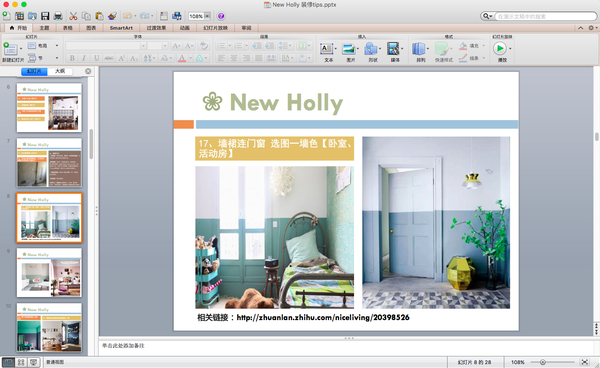This screenshot has height=368, width=600.
Task: Adjust the zoom slider in status bar
Action: click(x=542, y=362)
